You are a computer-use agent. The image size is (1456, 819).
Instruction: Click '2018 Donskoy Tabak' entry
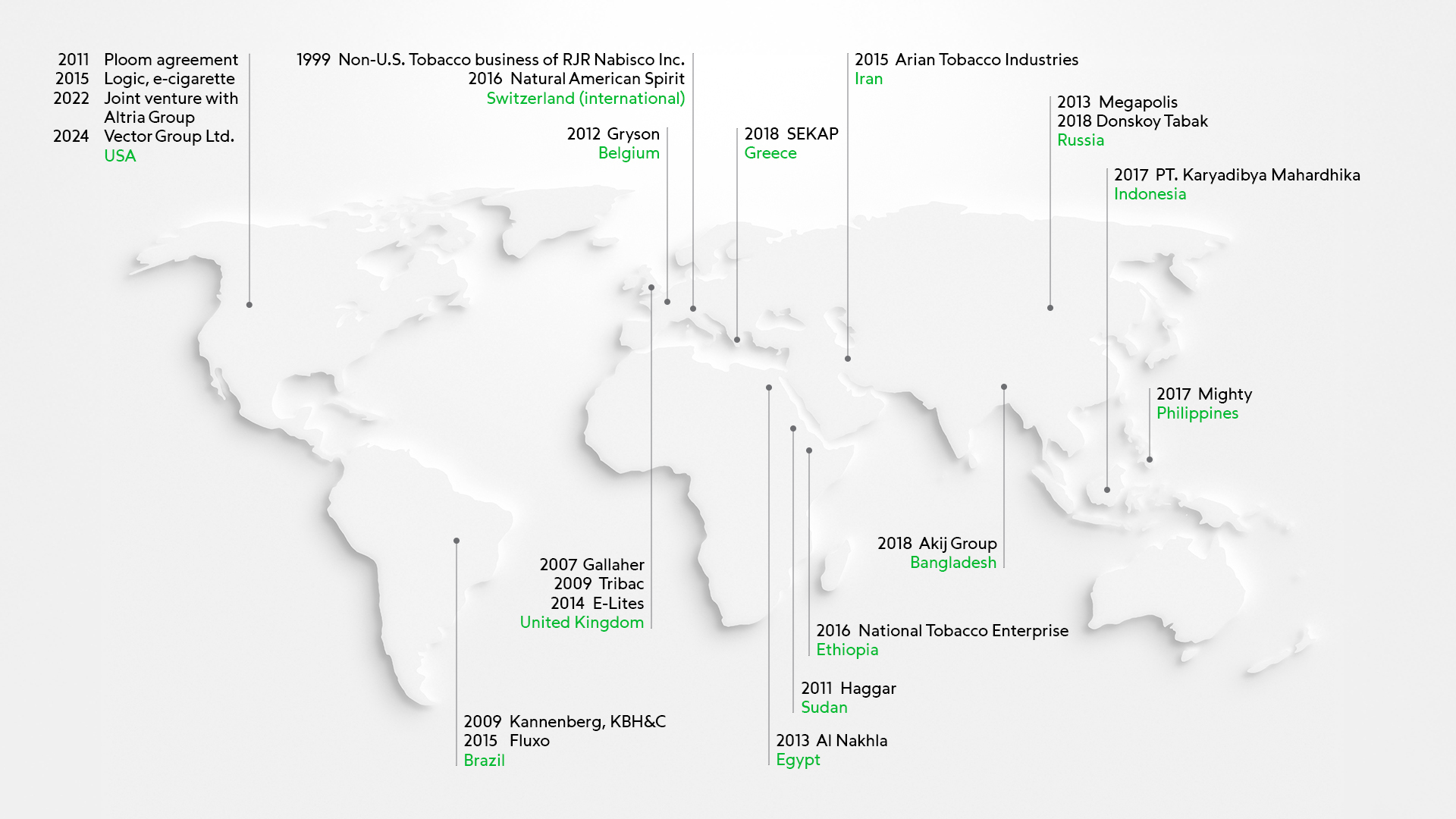[x=1133, y=121]
